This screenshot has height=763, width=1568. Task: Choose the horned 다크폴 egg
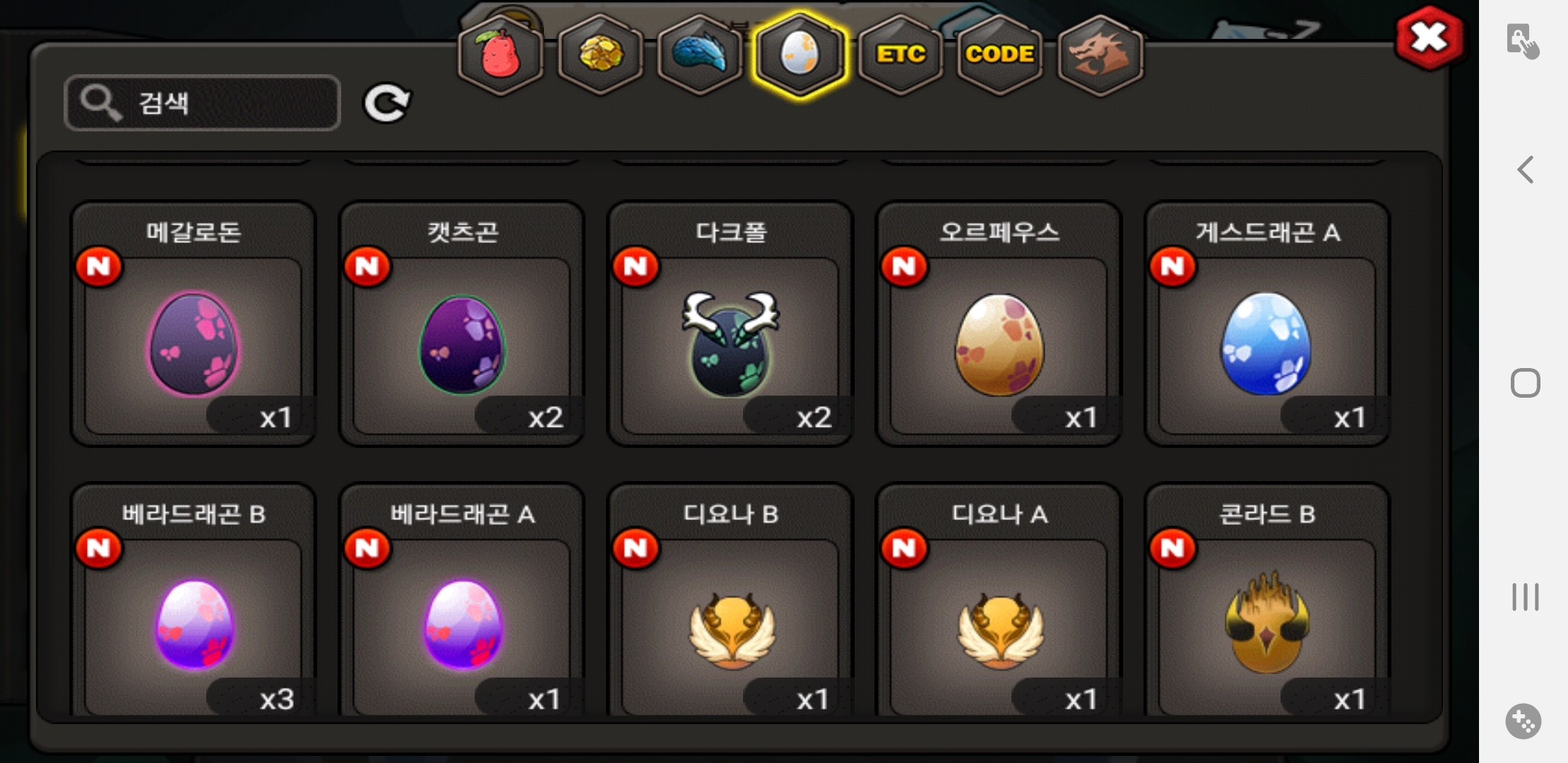coord(730,324)
